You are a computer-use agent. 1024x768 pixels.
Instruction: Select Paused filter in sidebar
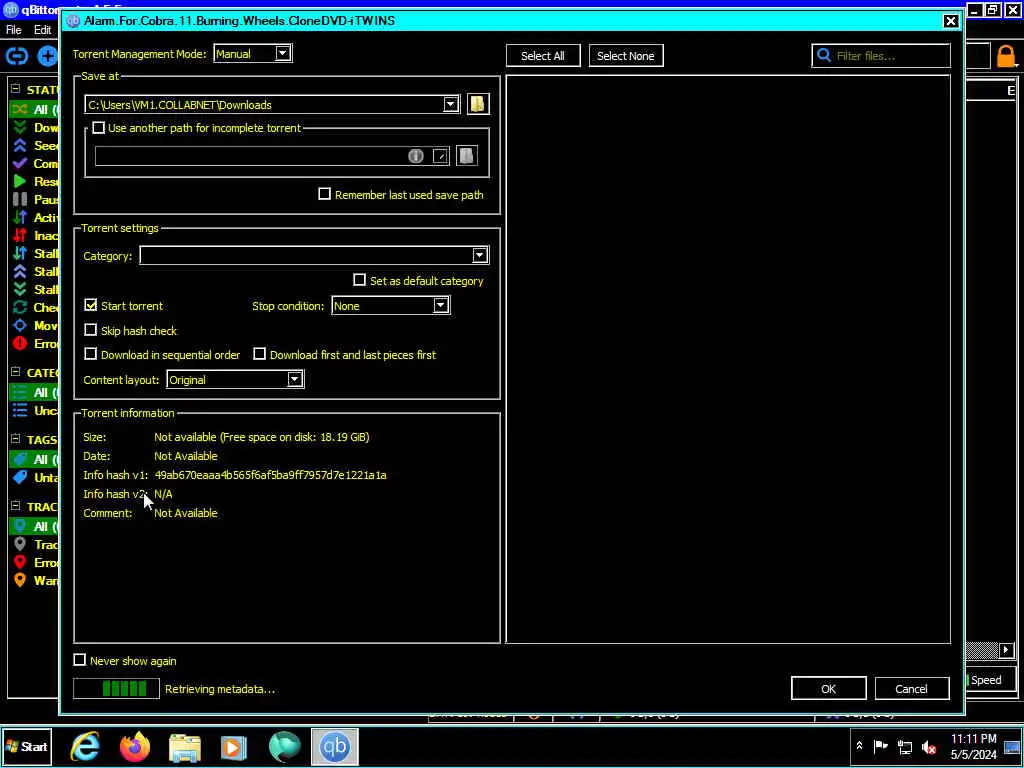tap(36, 199)
